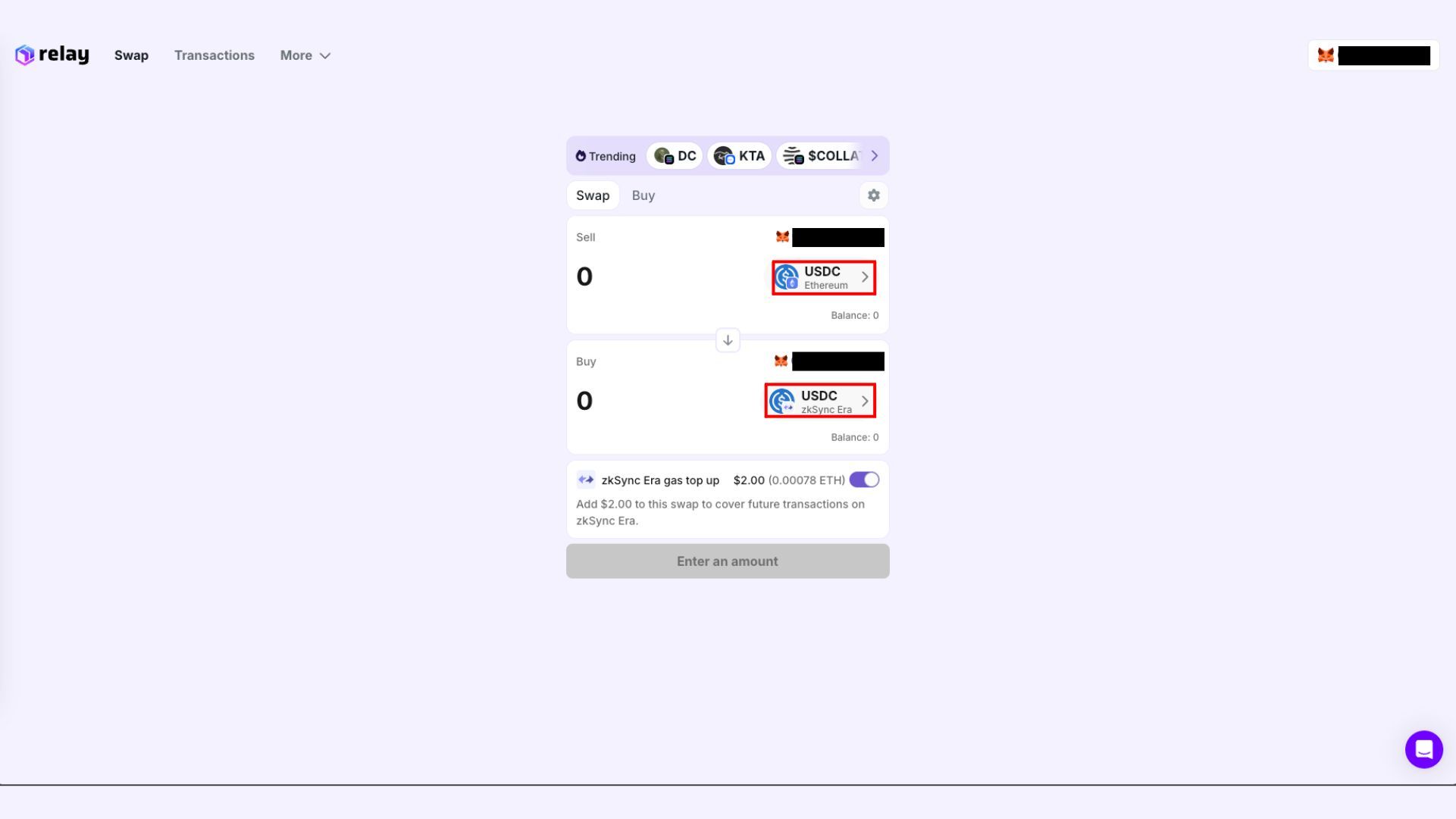Click the Buy wallet address selector
Viewport: 1456px width, 819px height.
829,361
